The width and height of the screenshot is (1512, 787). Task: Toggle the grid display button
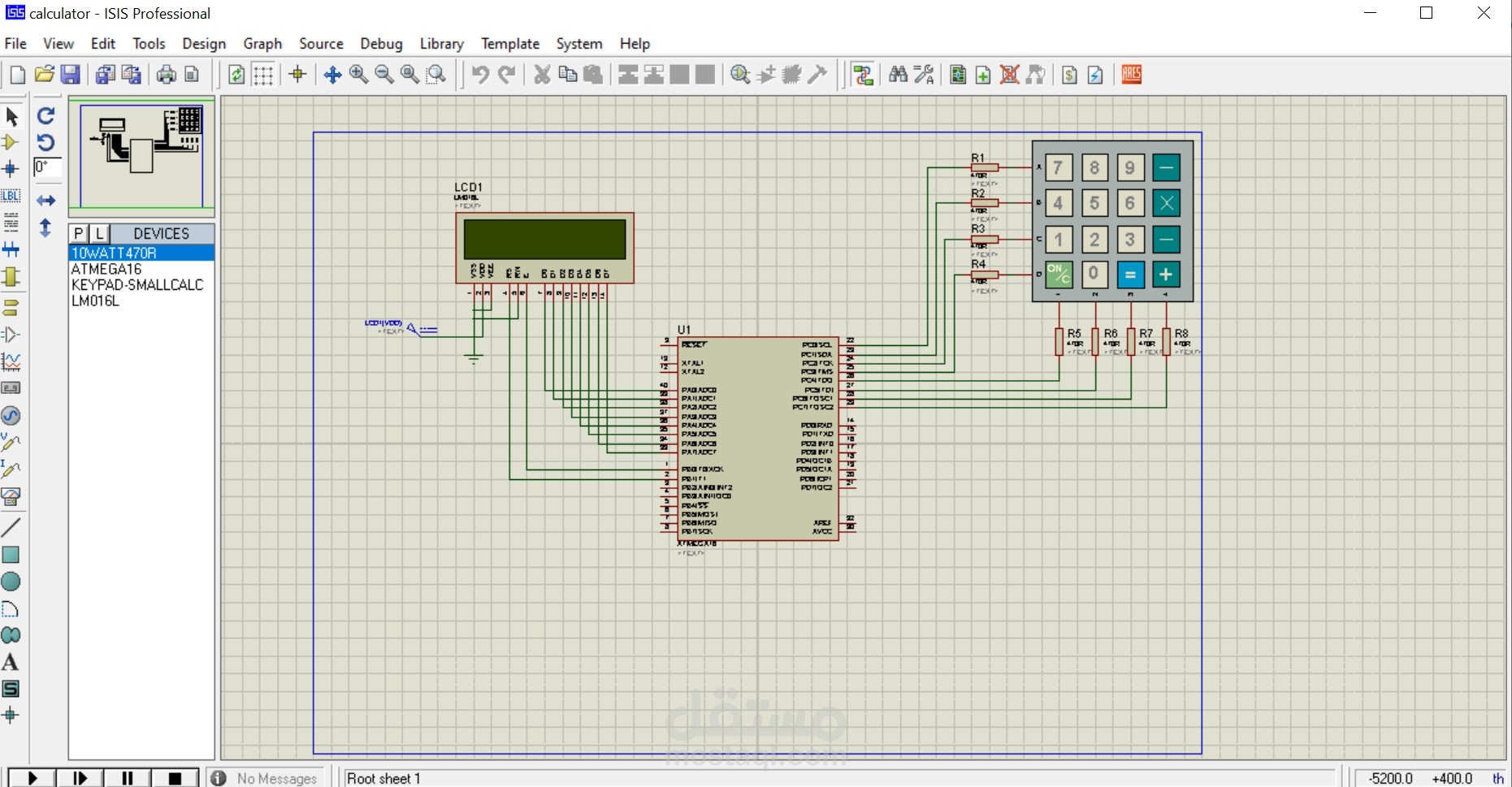click(262, 75)
